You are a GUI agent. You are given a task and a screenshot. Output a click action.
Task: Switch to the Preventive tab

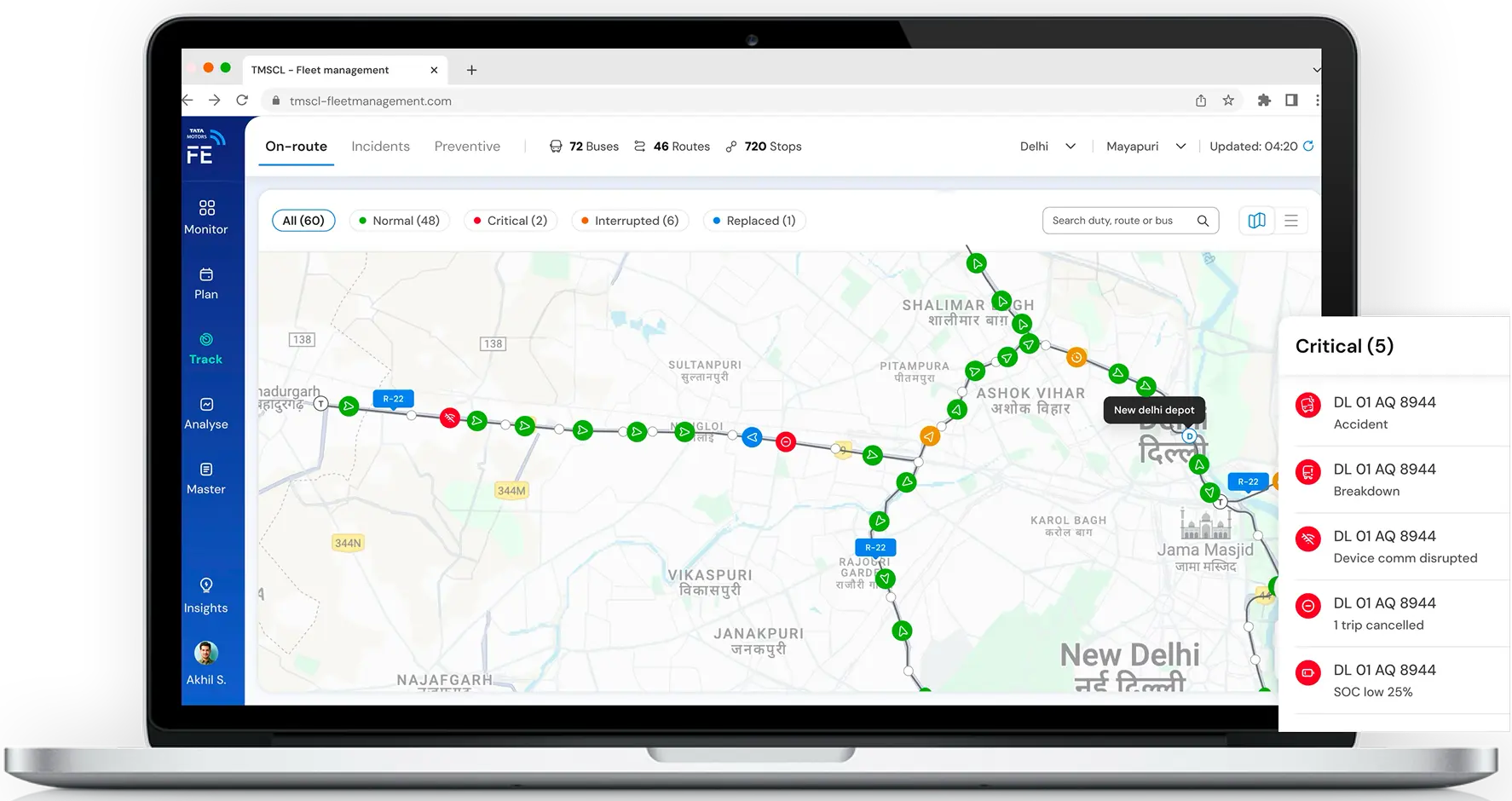tap(467, 146)
